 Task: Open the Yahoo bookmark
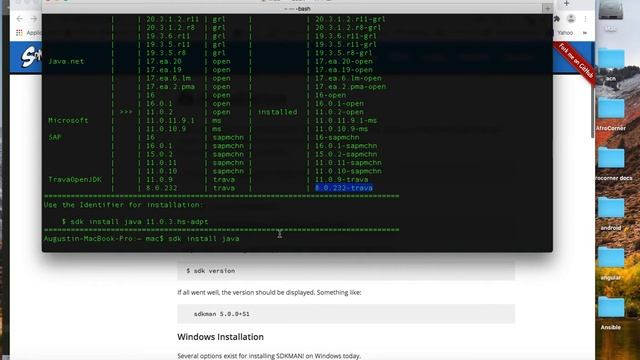point(565,33)
